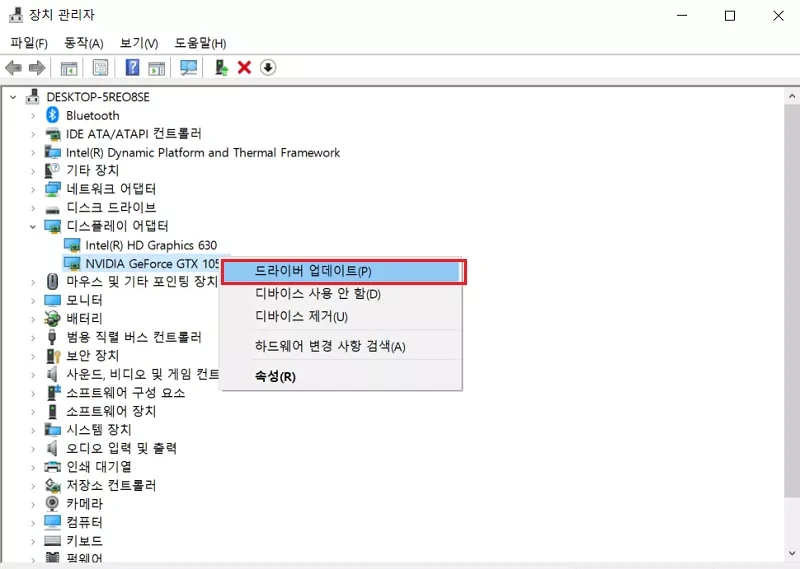The height and width of the screenshot is (569, 800).
Task: Click the show/hide console tree icon
Action: 69,67
